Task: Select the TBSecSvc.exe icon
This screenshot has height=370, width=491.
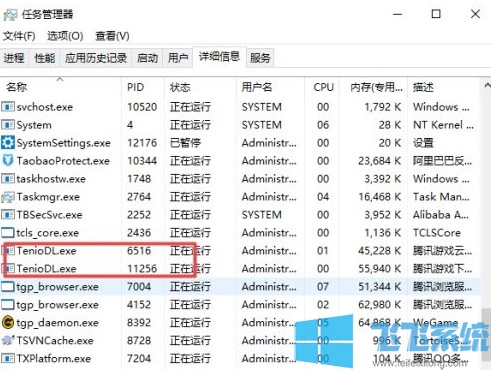Action: [x=8, y=215]
